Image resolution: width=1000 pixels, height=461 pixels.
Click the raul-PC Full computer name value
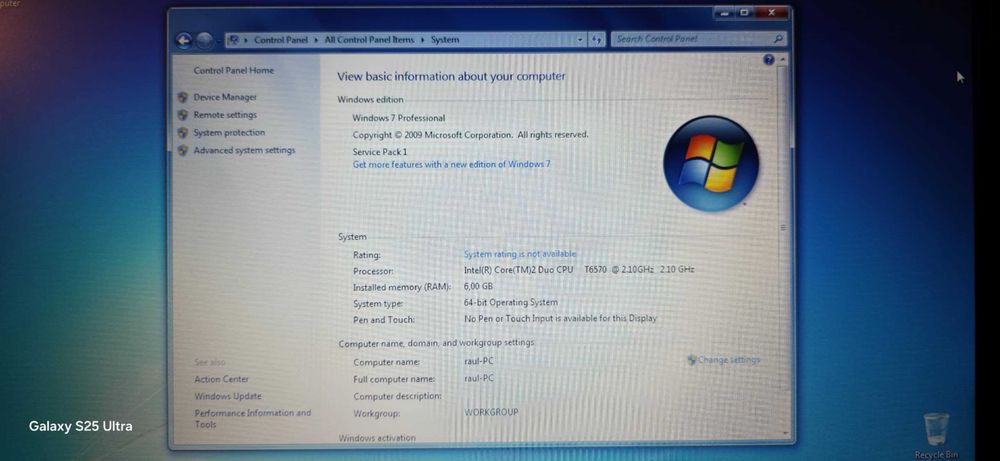click(x=479, y=378)
